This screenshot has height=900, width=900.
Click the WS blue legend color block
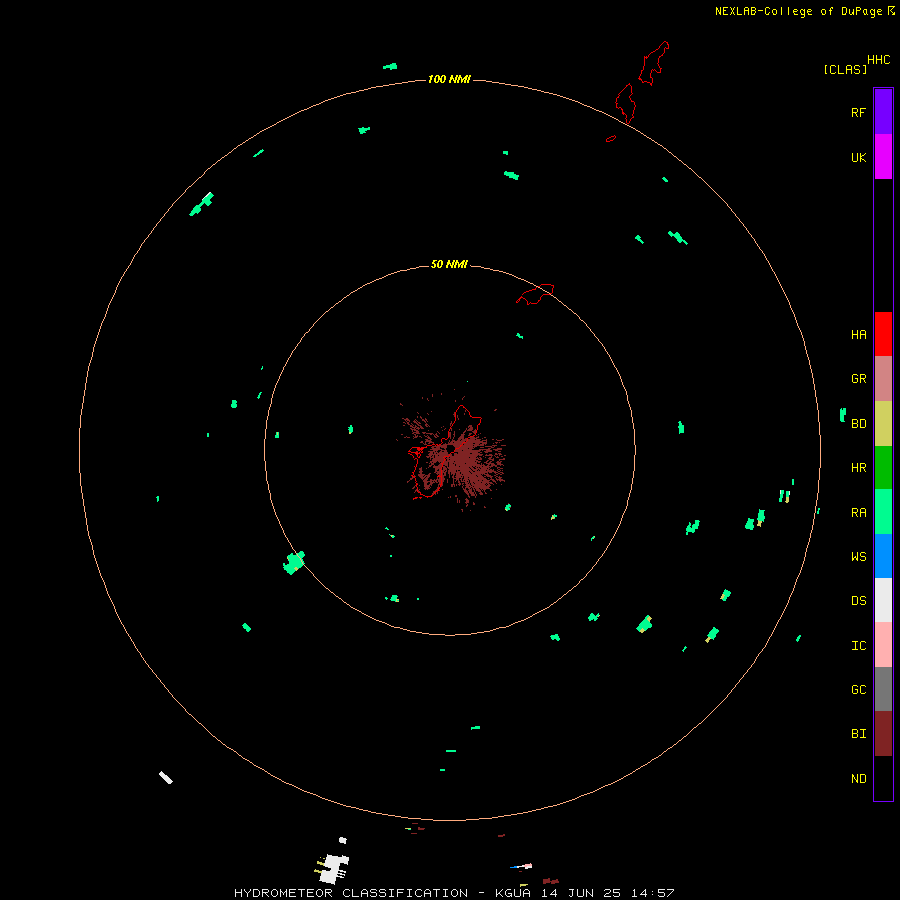pos(883,556)
